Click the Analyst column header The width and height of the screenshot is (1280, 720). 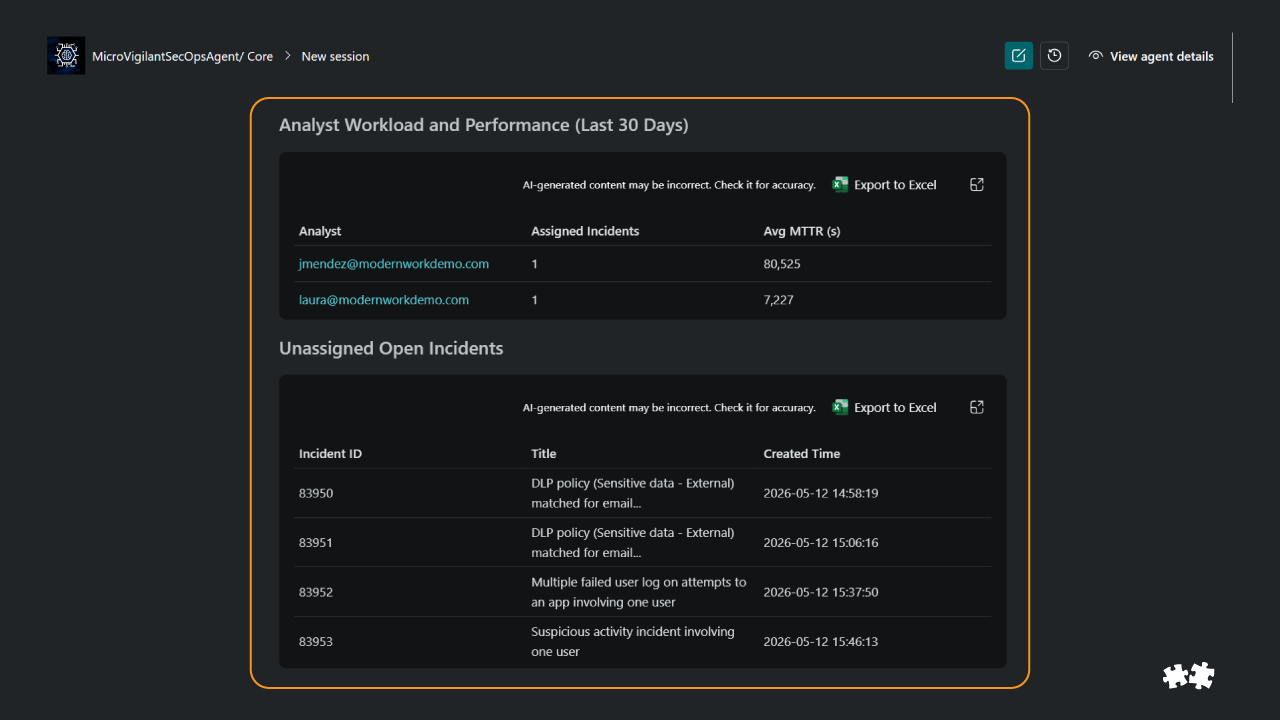coord(320,231)
